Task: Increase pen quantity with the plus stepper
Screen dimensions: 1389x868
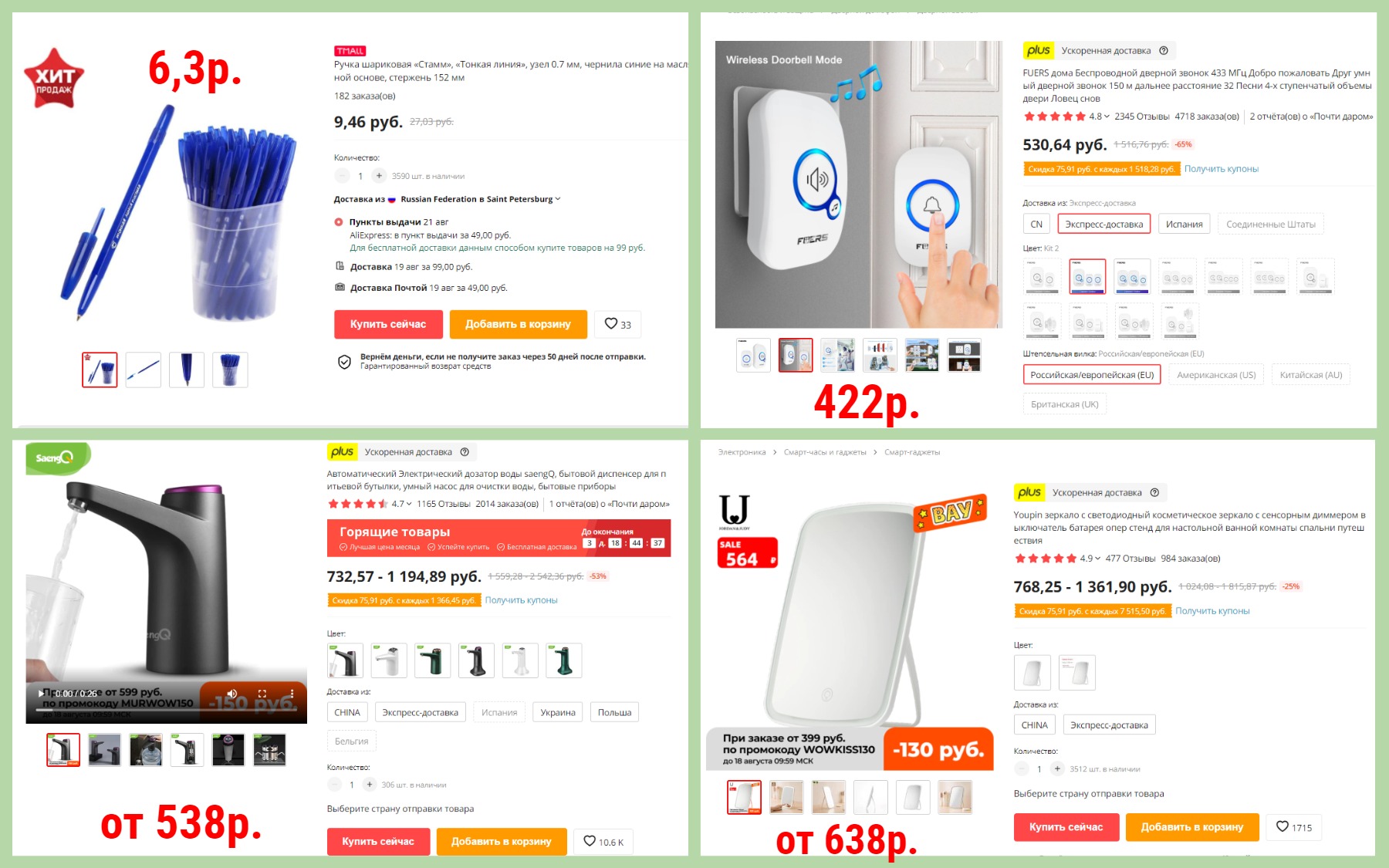Action: (x=379, y=176)
